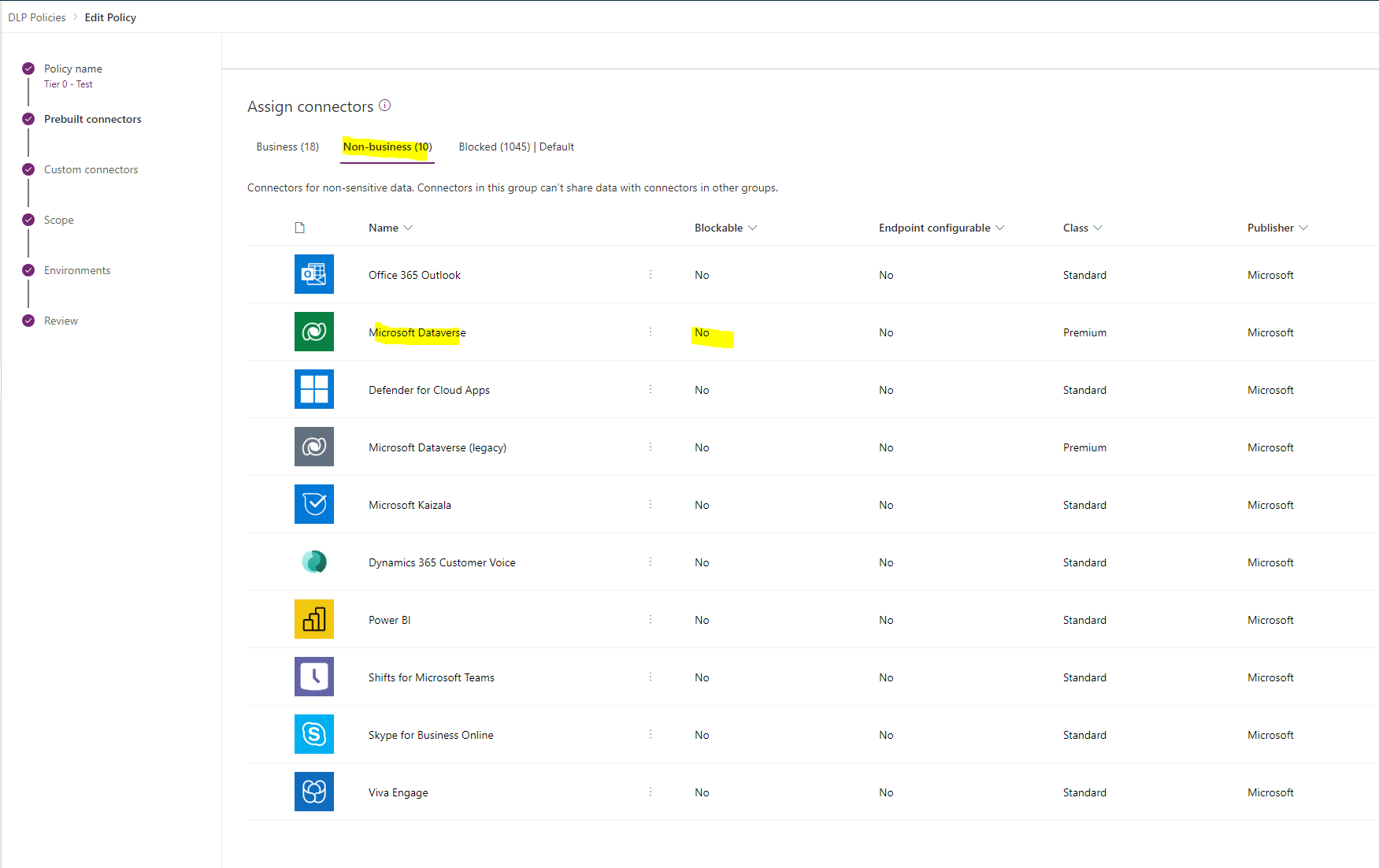
Task: Open the Blockable column sort dropdown
Action: [x=754, y=228]
